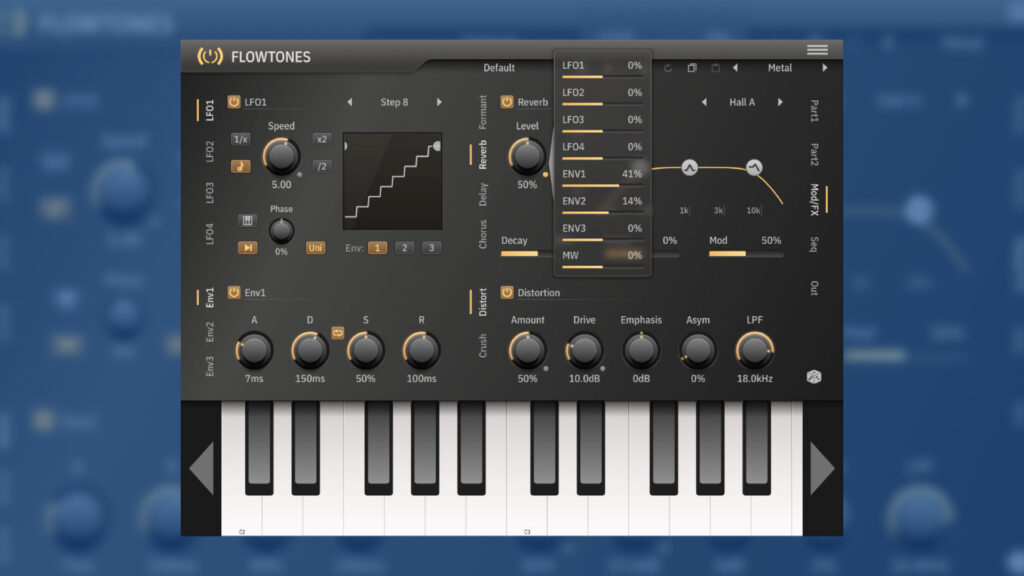Switch to the Delay effect tab

(x=484, y=194)
